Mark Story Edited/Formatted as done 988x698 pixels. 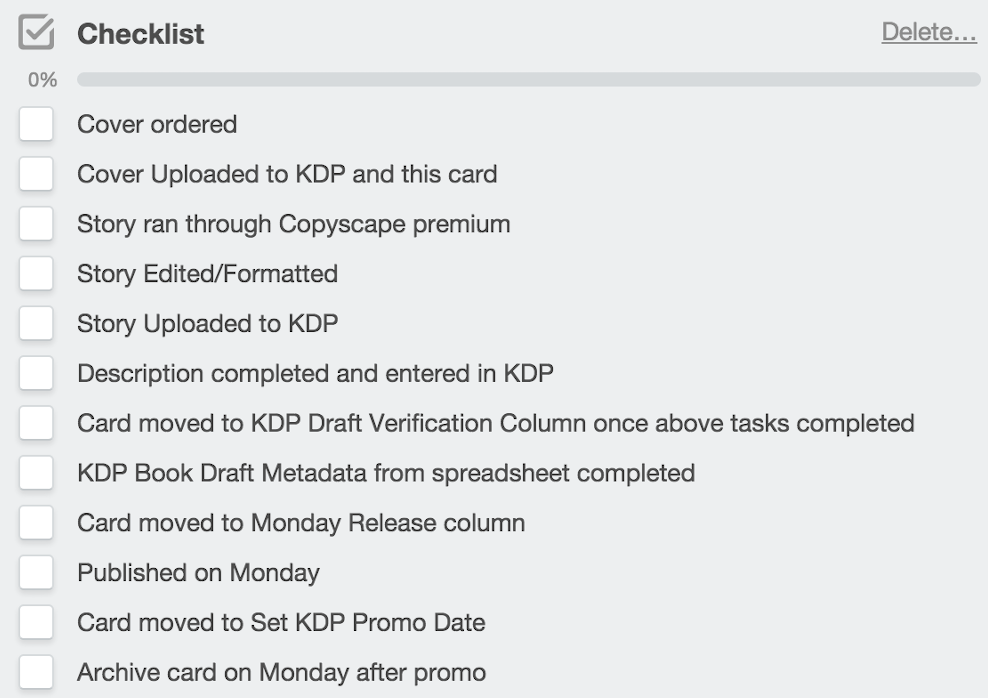tap(36, 273)
